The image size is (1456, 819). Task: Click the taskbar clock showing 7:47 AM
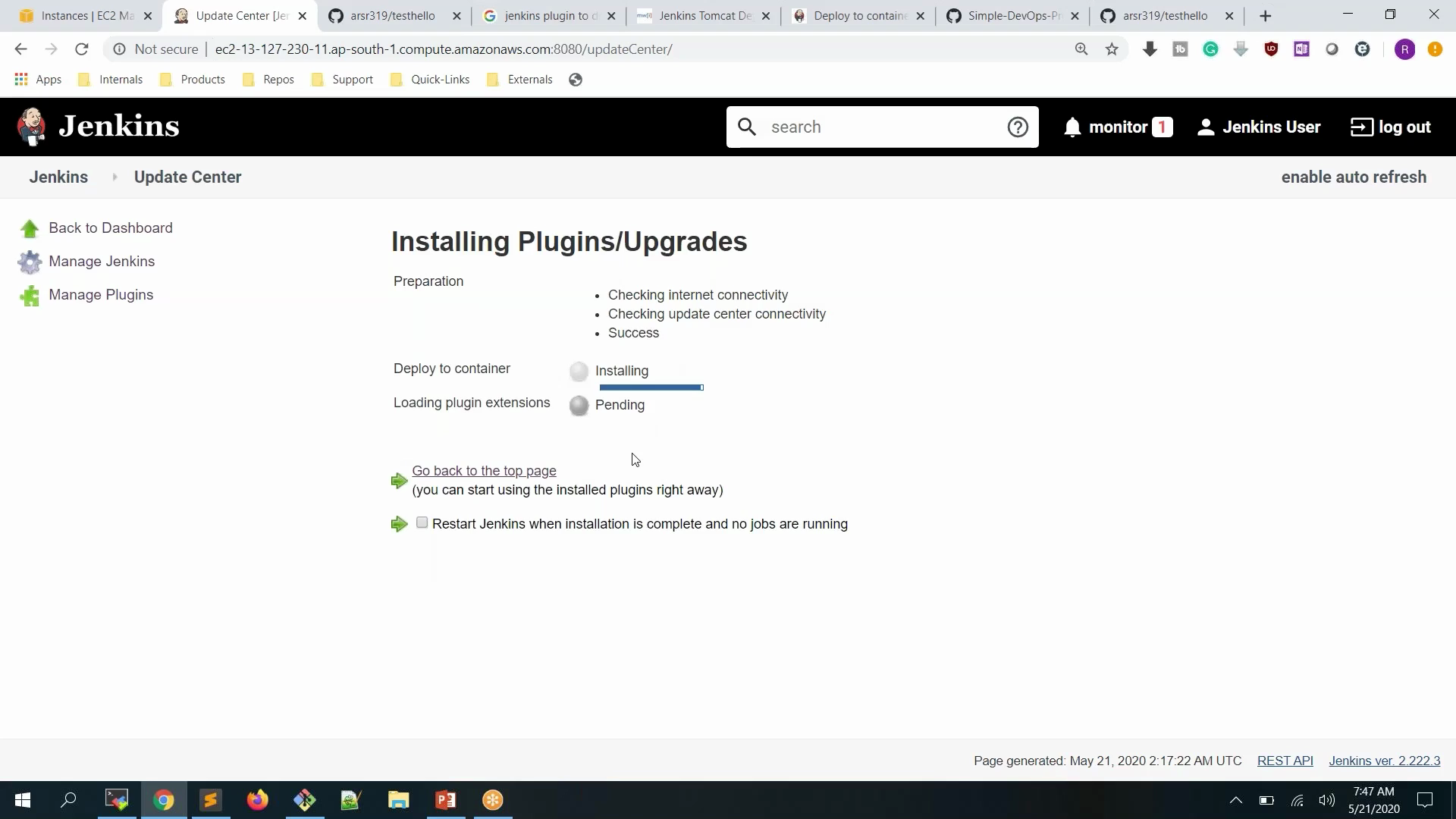pos(1374,800)
